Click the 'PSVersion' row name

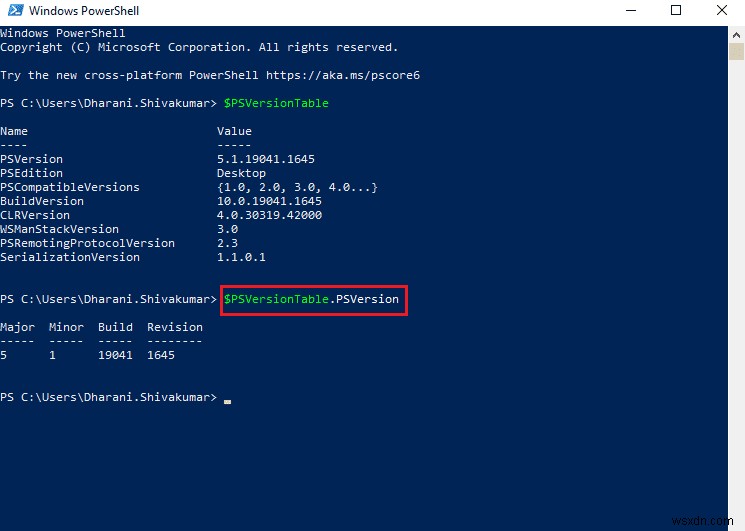[x=31, y=159]
